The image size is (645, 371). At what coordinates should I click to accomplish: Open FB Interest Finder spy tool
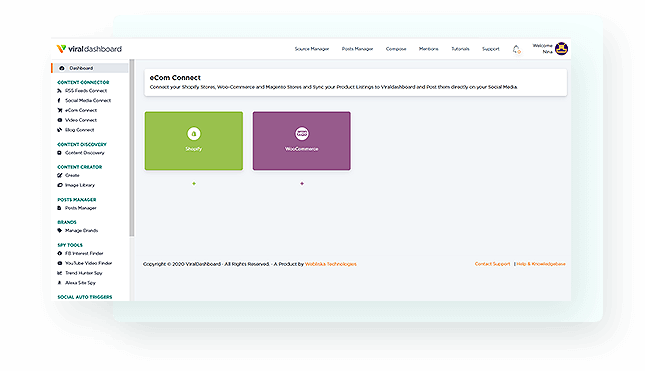coord(80,253)
